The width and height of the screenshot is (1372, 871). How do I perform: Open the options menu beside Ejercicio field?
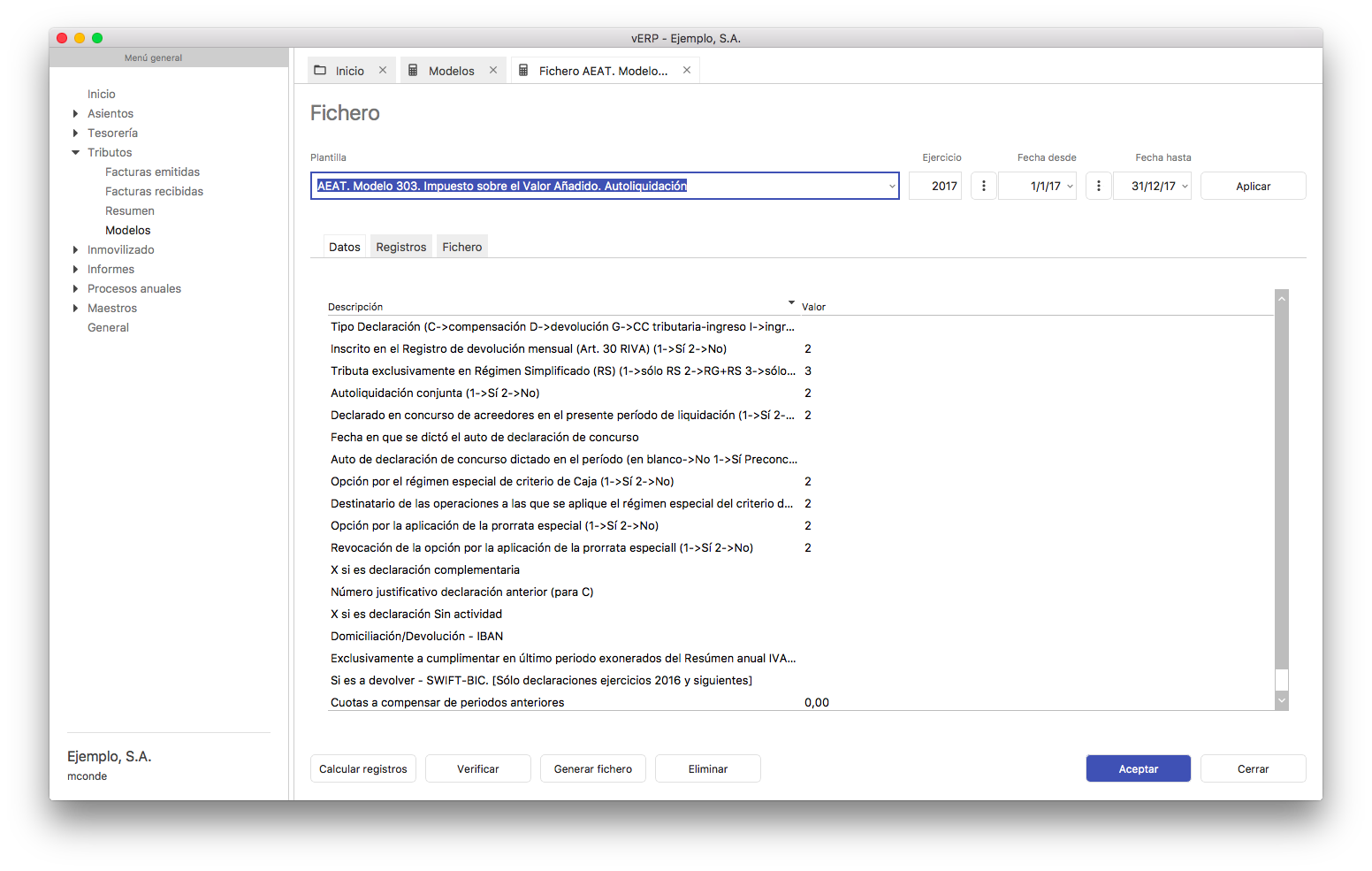pyautogui.click(x=983, y=187)
